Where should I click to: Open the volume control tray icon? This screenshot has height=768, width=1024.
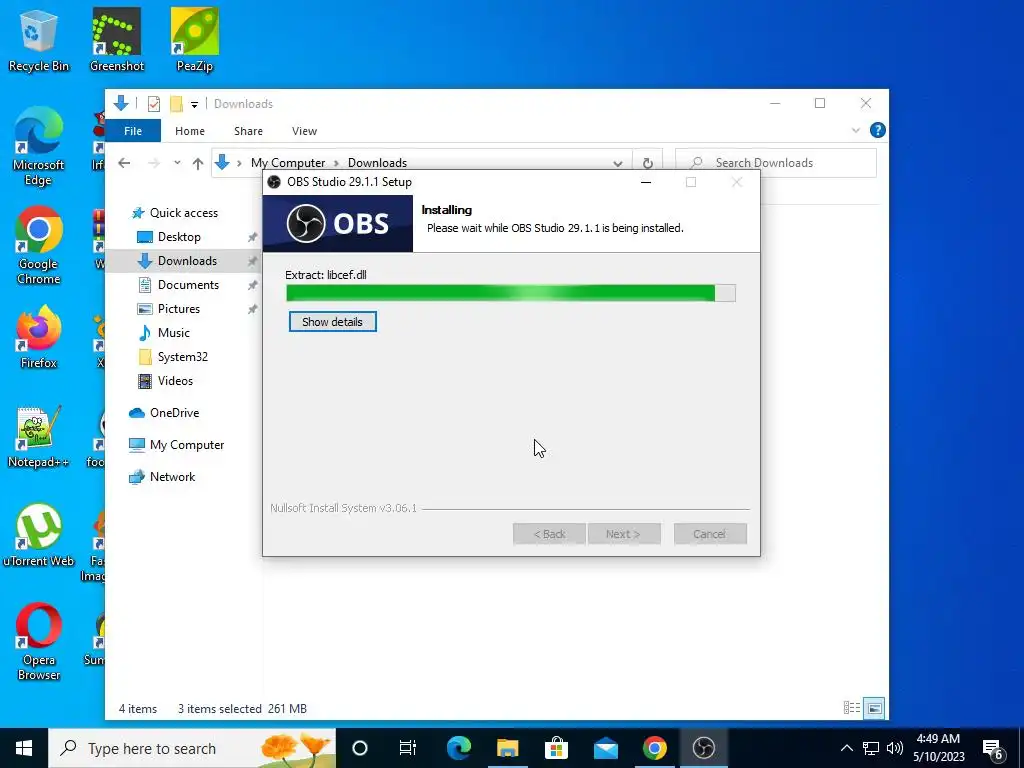coord(895,748)
